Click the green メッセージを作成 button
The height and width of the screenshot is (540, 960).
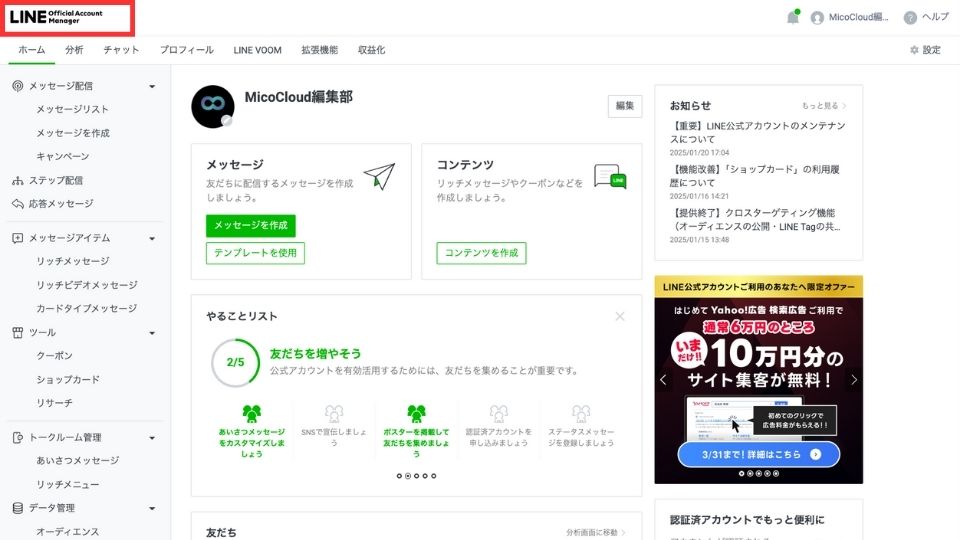point(251,225)
